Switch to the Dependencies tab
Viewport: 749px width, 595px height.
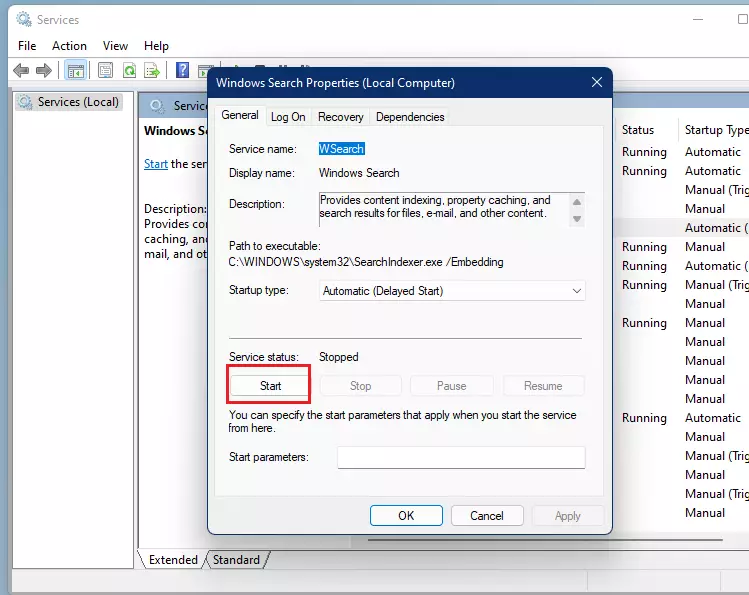(x=410, y=117)
